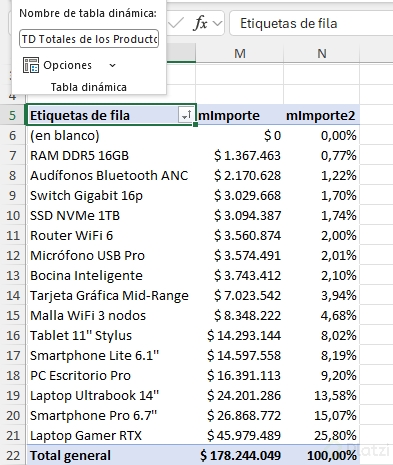Select the Laptop Gamer RTX cell
Image resolution: width=393 pixels, height=465 pixels.
(x=111, y=435)
